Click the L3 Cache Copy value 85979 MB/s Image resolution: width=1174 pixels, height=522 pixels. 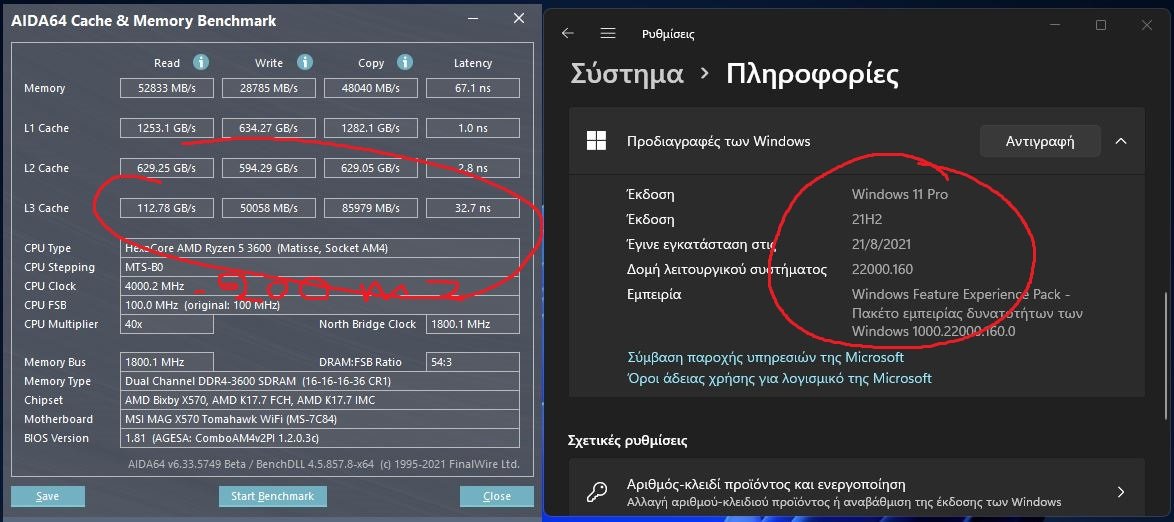[x=371, y=208]
